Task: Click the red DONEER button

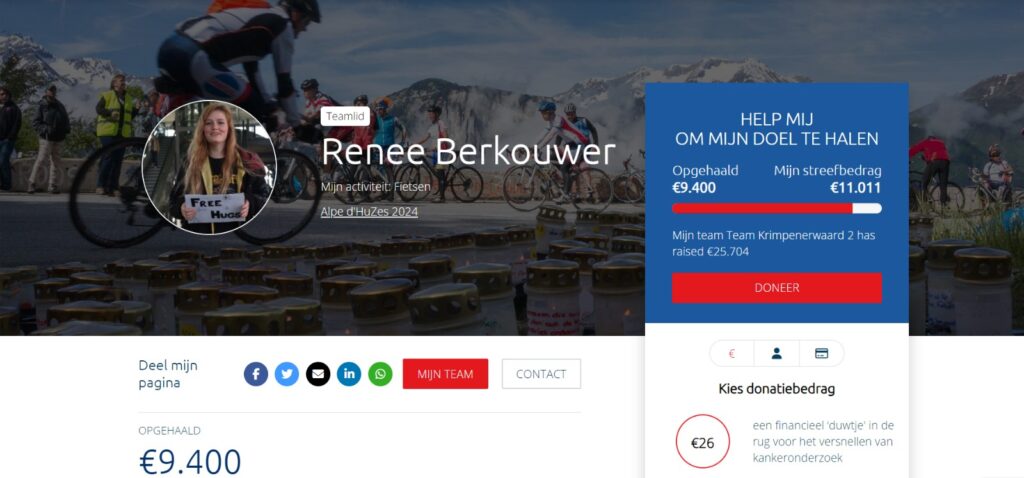Action: coord(776,288)
